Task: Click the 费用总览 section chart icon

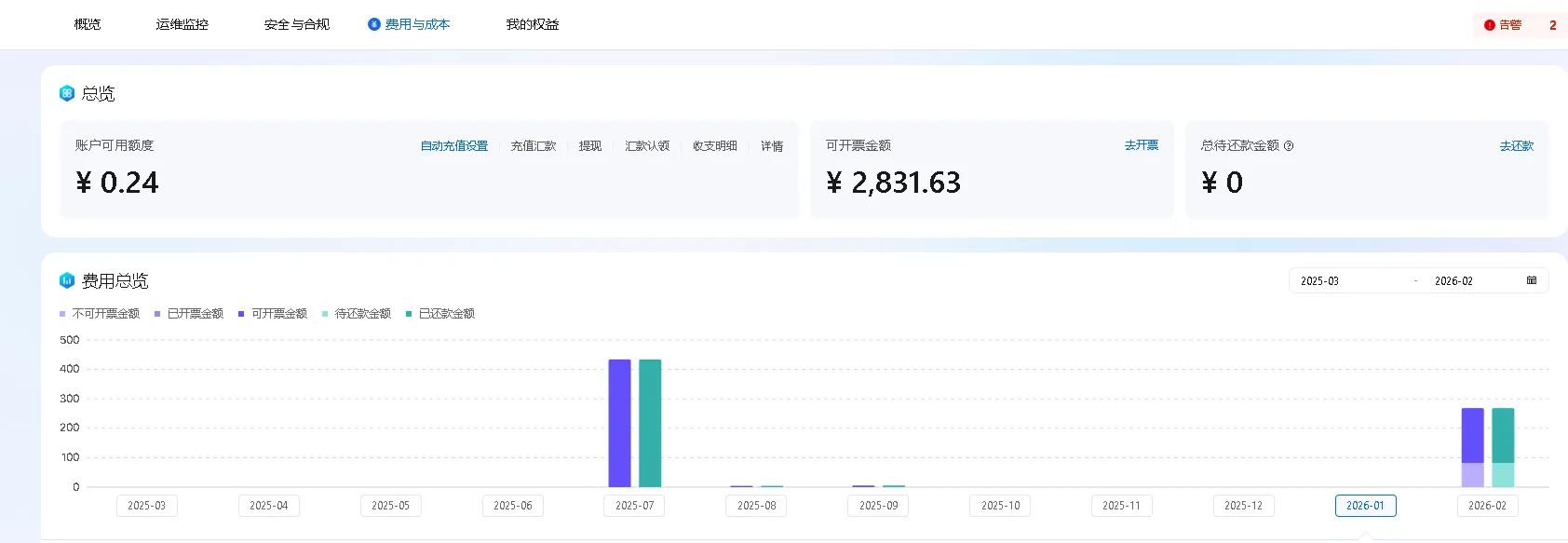Action: click(67, 280)
